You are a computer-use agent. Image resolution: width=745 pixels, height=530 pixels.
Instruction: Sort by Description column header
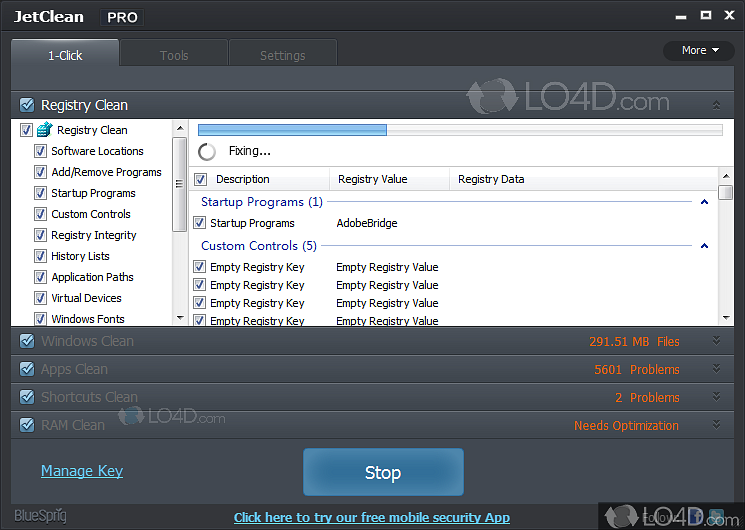[242, 179]
